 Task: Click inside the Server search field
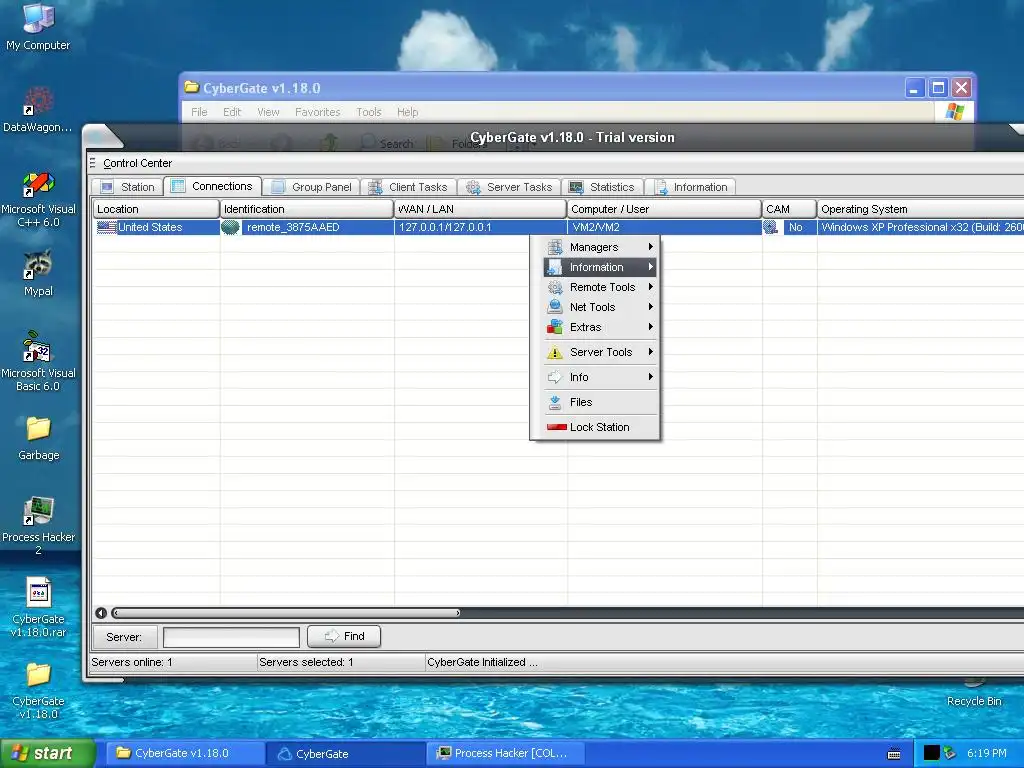pyautogui.click(x=231, y=637)
